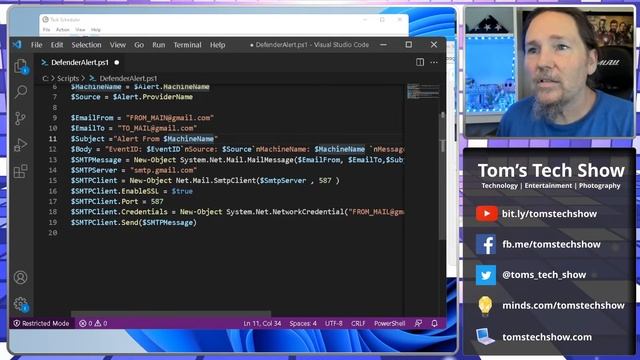Change line ending via CRLF
This screenshot has width=640, height=360.
pos(358,323)
